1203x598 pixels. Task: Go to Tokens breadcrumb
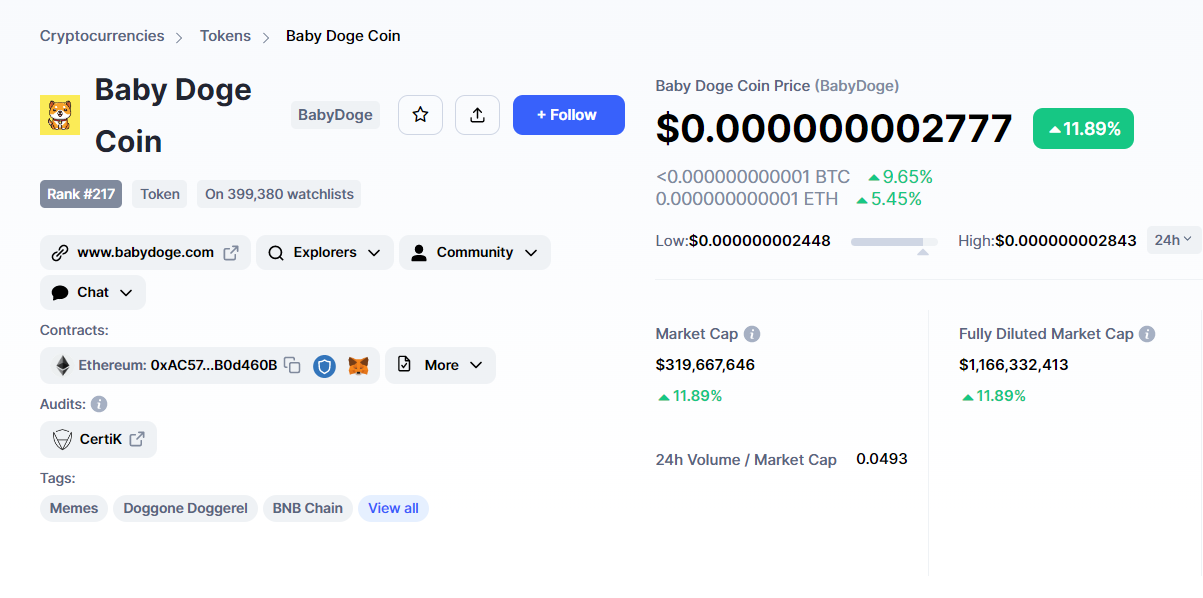[225, 36]
